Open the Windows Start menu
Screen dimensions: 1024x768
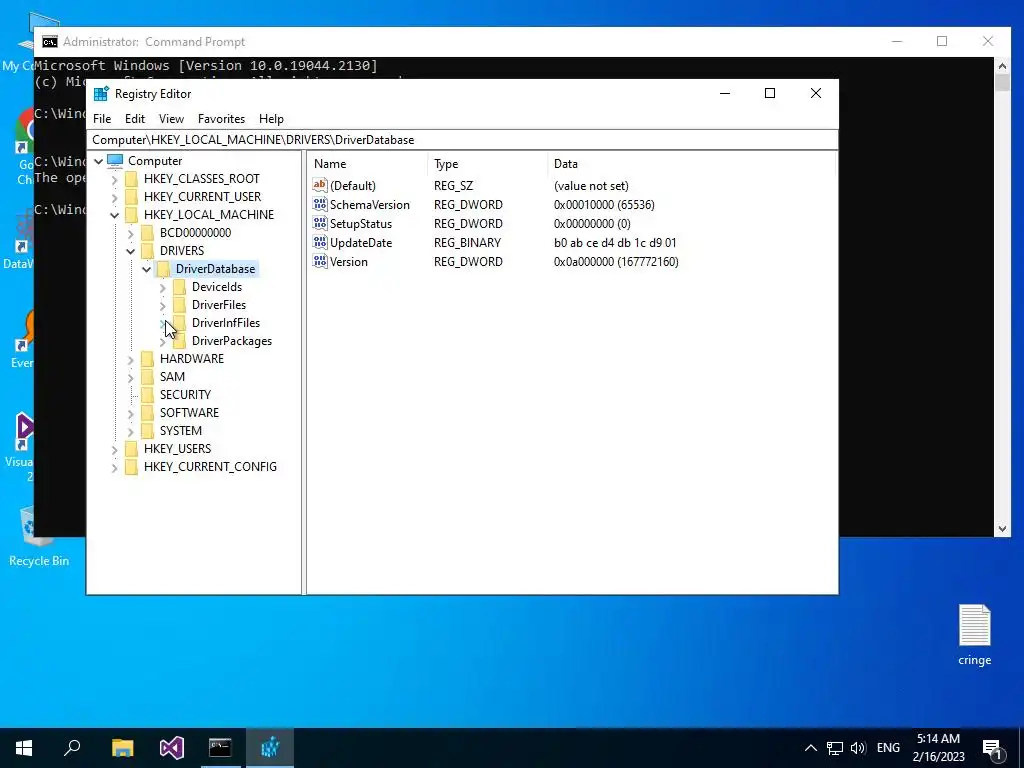(x=24, y=748)
